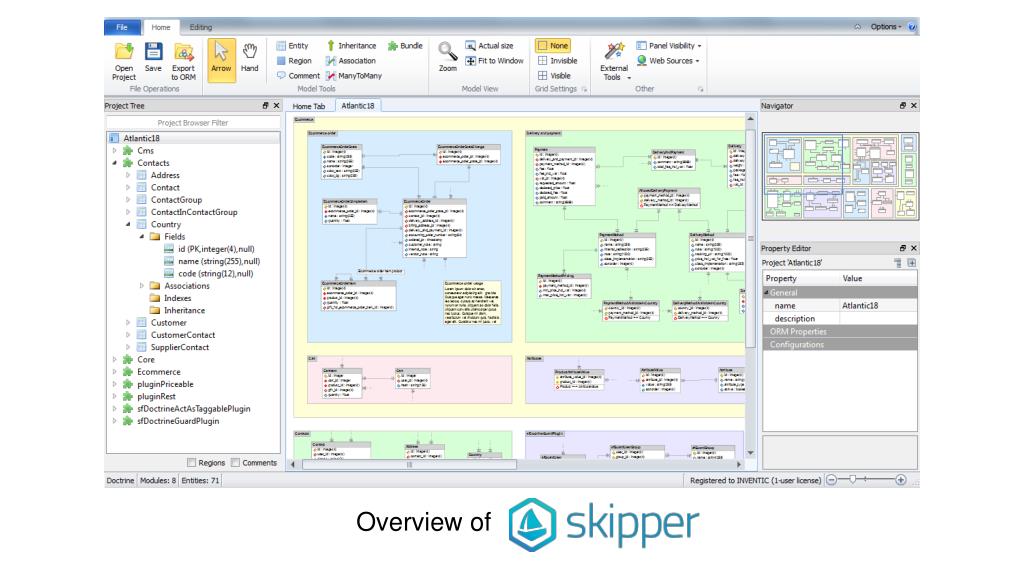Zoom in using status bar plus icon
The height and width of the screenshot is (576, 1024).
[x=901, y=480]
